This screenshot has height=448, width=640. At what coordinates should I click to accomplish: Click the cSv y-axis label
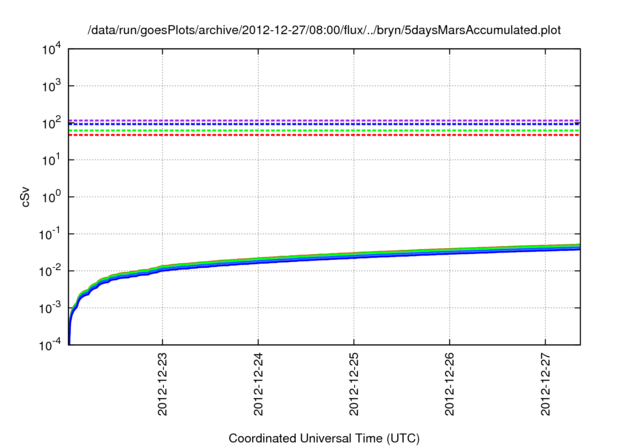coord(25,197)
